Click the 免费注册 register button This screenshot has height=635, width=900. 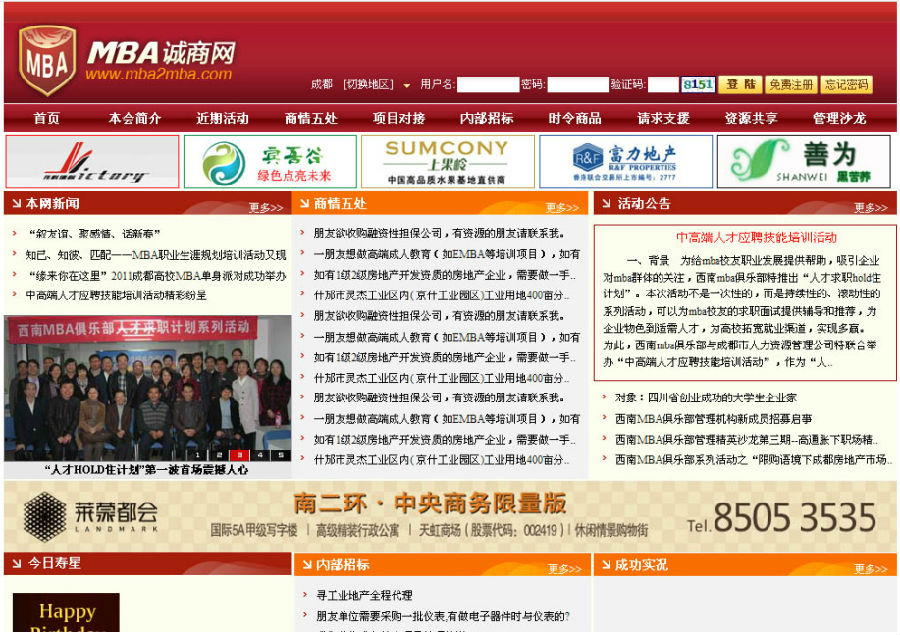coord(791,85)
